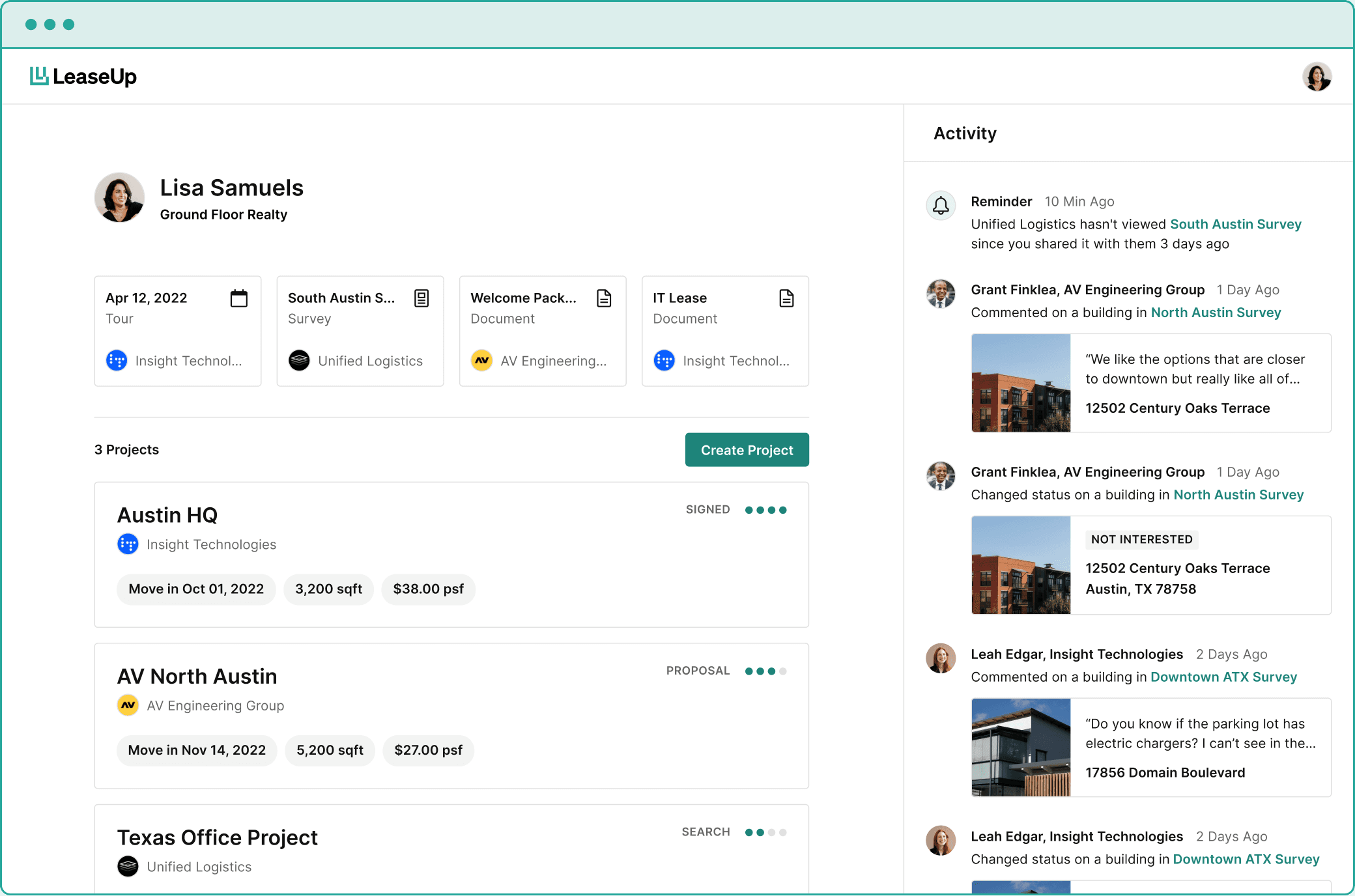Click Insight Technologies logo on IT Lease card
1355x896 pixels.
pos(664,360)
